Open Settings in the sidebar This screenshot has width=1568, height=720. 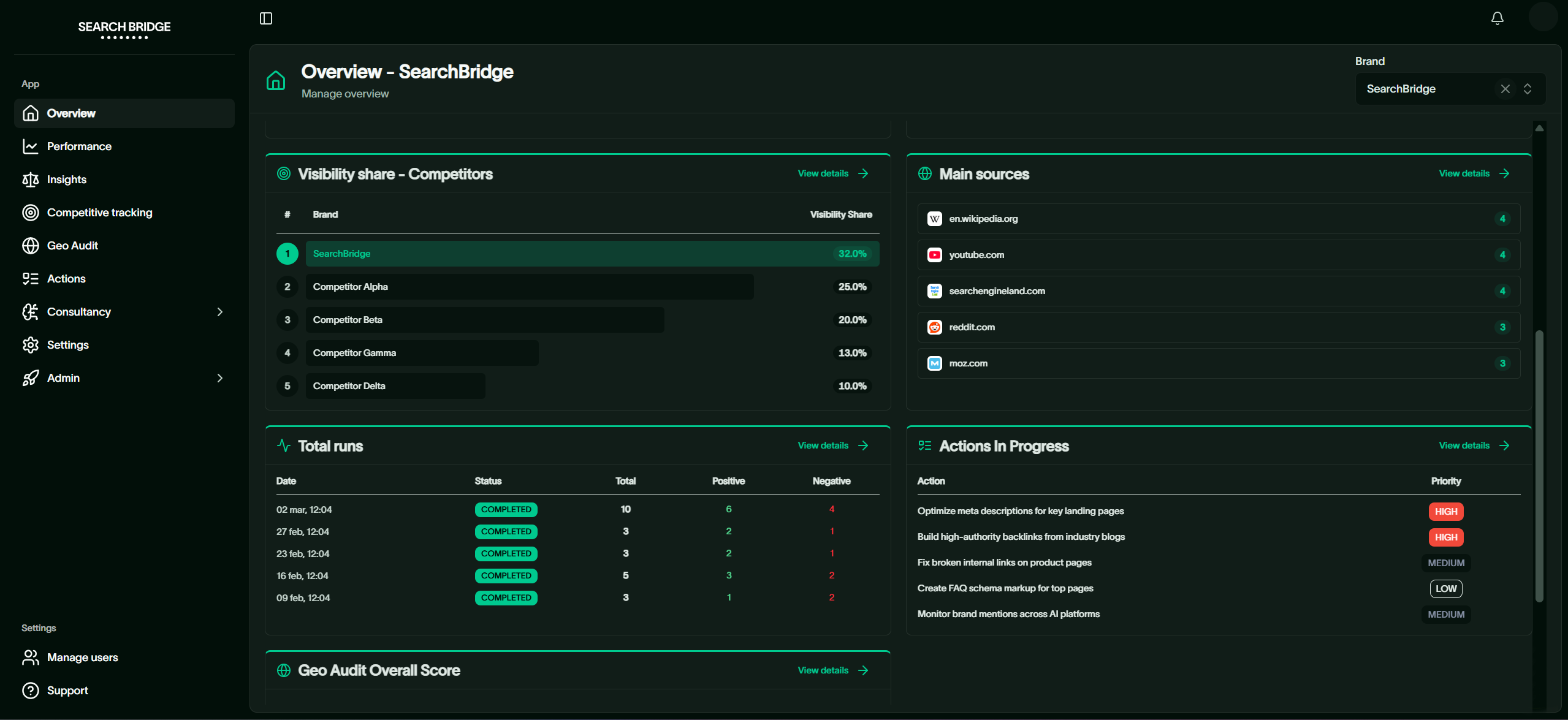coord(124,345)
